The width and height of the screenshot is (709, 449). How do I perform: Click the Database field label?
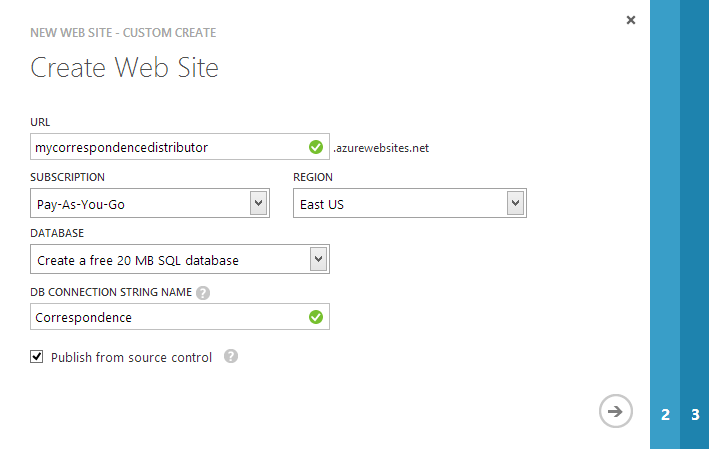[x=59, y=232]
